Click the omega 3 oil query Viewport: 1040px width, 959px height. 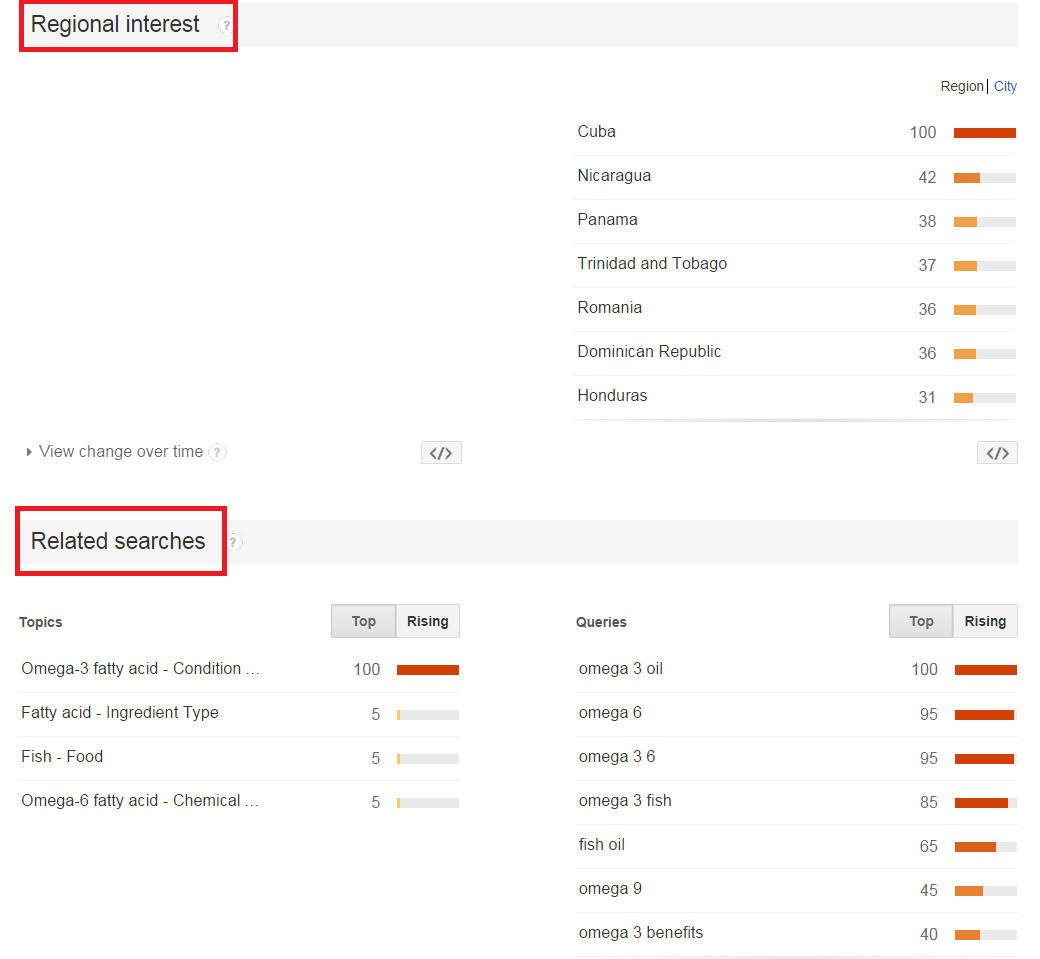pyautogui.click(x=620, y=668)
